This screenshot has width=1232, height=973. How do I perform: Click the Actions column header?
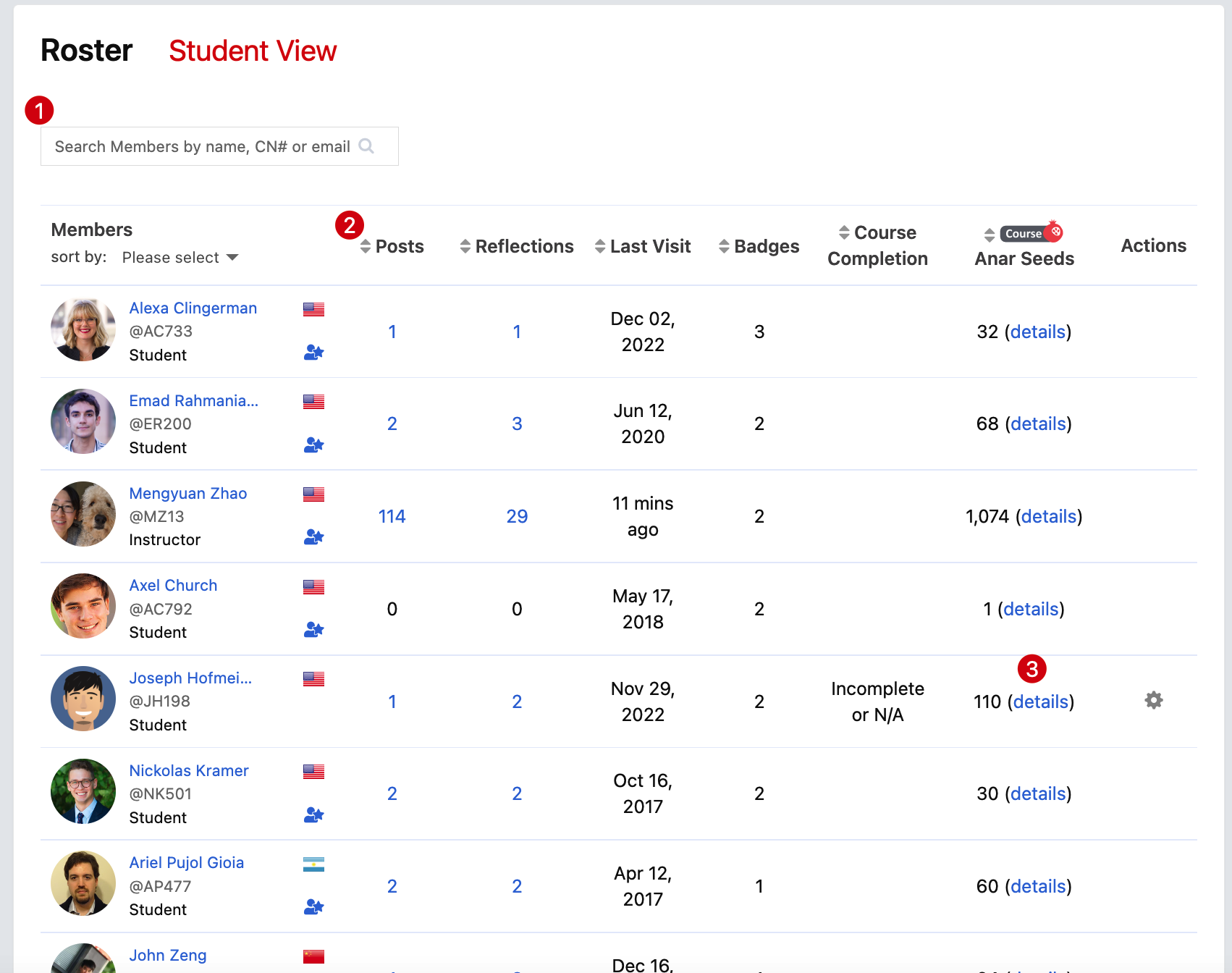(x=1154, y=245)
